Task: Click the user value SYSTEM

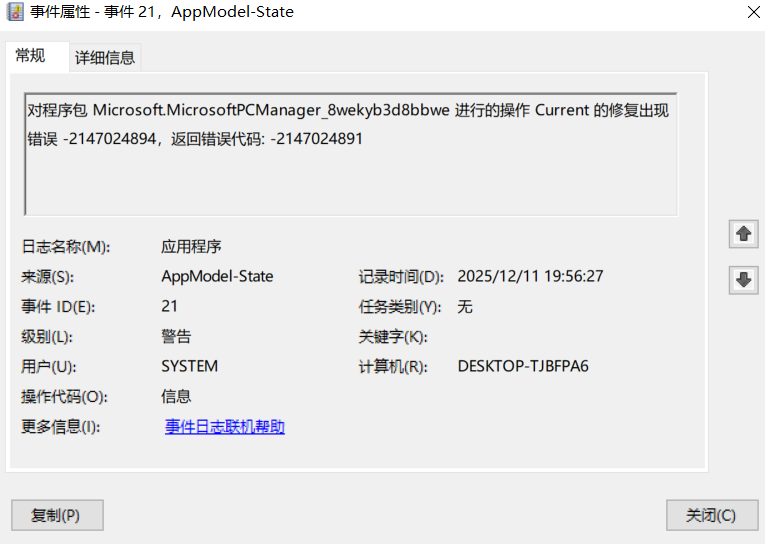Action: (190, 366)
